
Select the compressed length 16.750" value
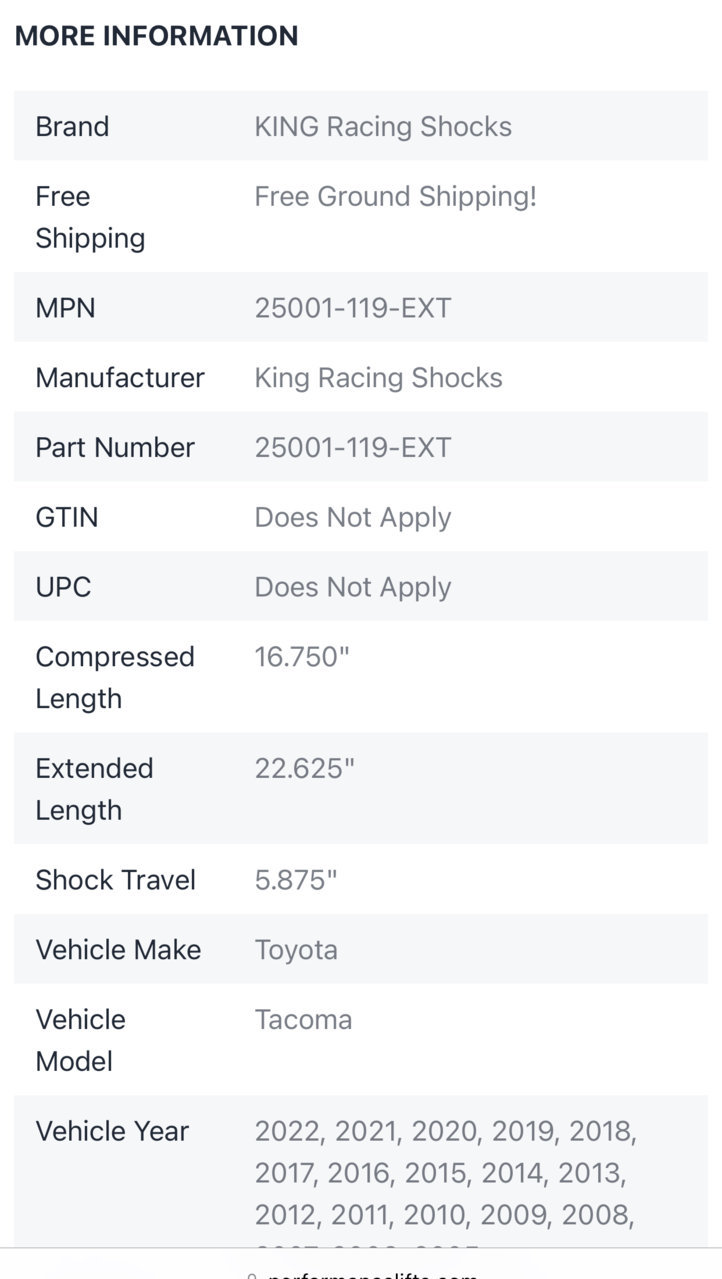pos(302,657)
